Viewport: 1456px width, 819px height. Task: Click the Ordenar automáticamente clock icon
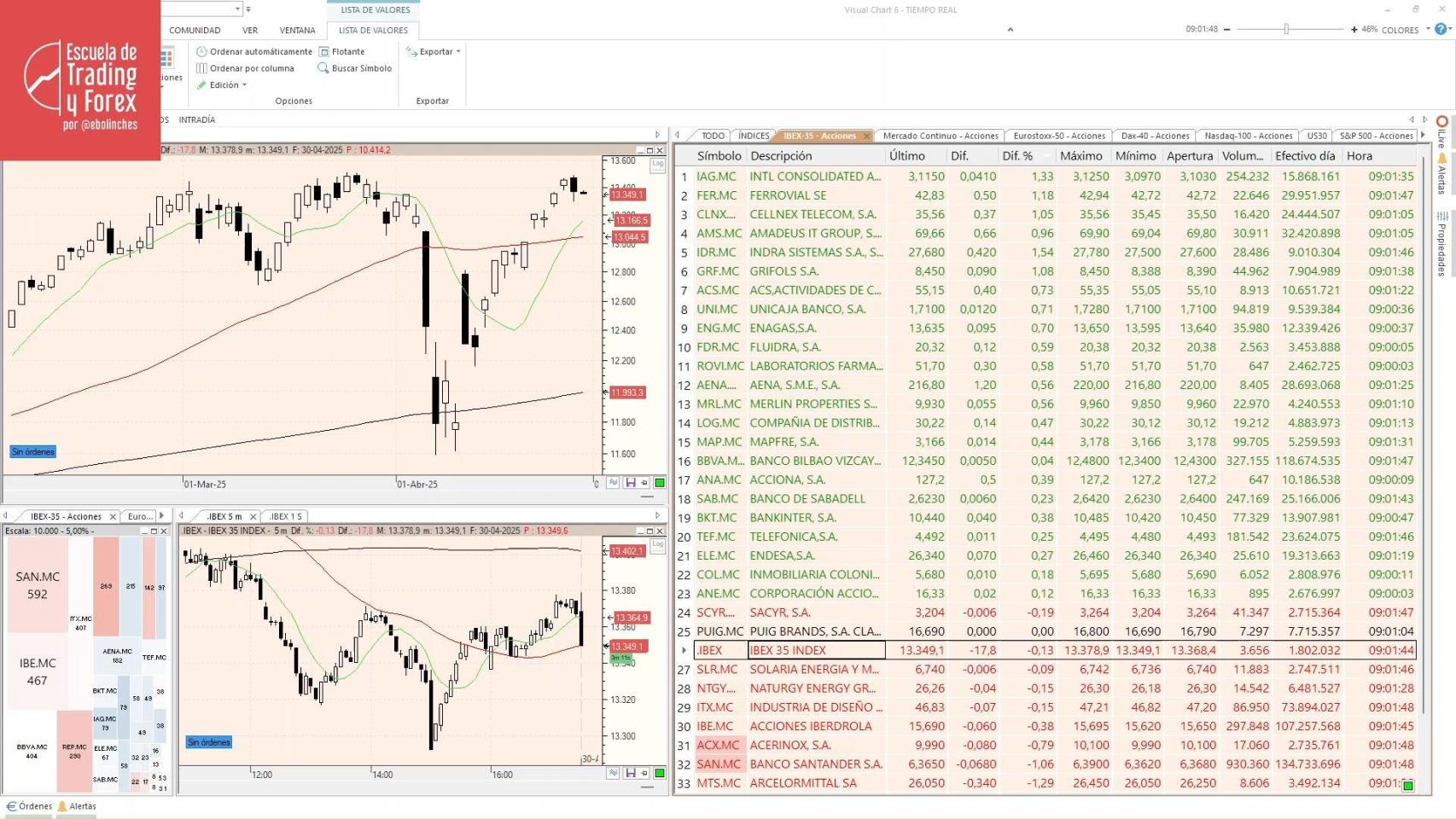(201, 51)
